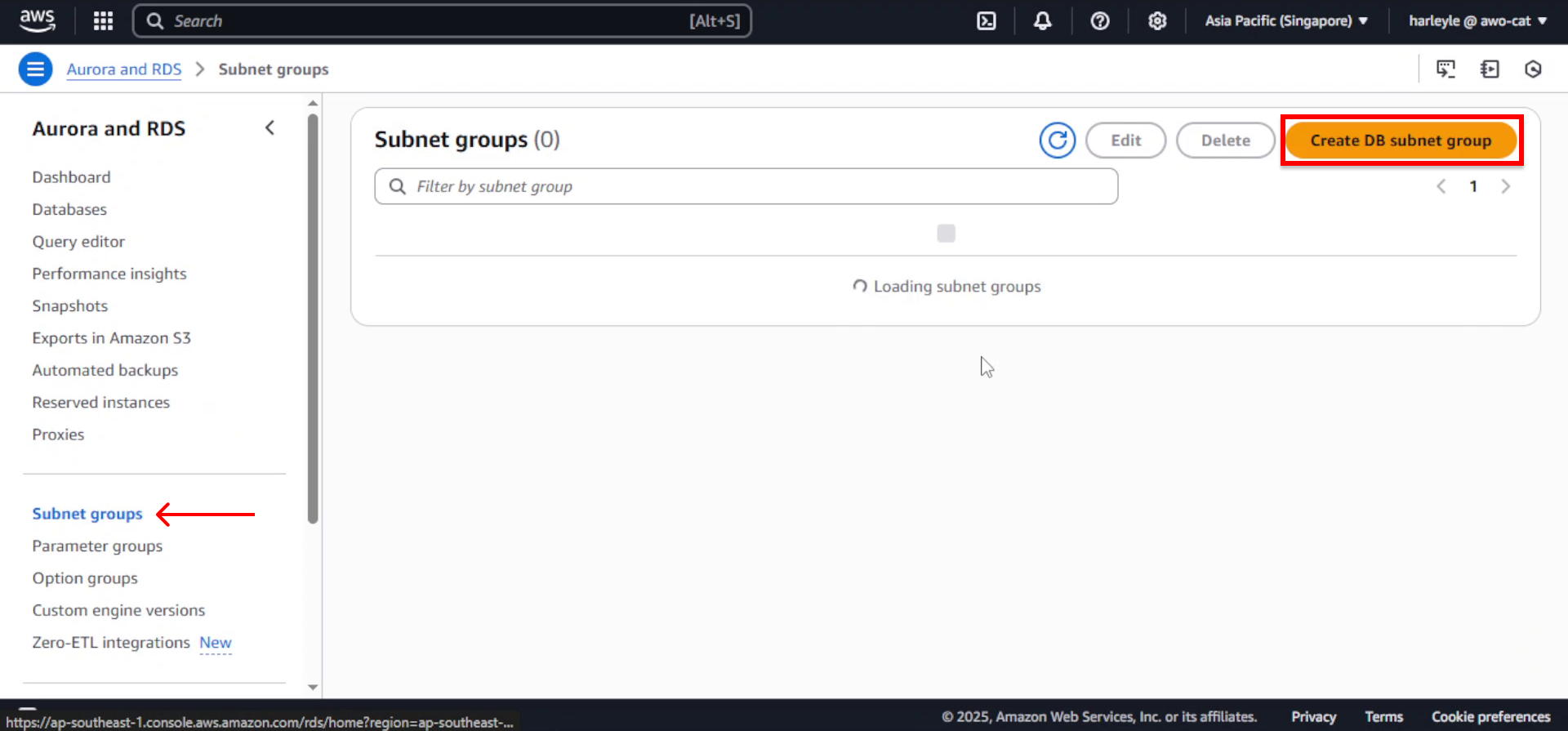The width and height of the screenshot is (1568, 731).
Task: Open the AWS services grid menu
Action: tap(103, 21)
